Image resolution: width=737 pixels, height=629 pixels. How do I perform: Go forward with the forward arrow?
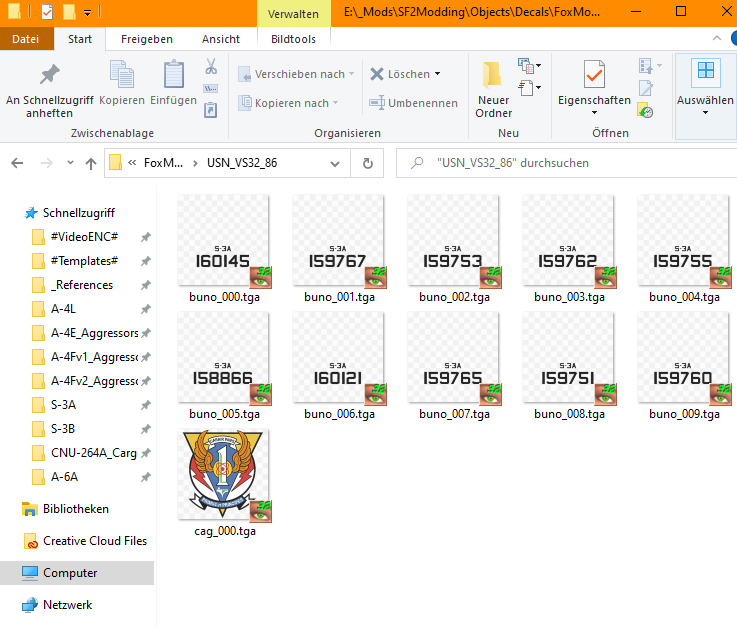click(x=47, y=163)
